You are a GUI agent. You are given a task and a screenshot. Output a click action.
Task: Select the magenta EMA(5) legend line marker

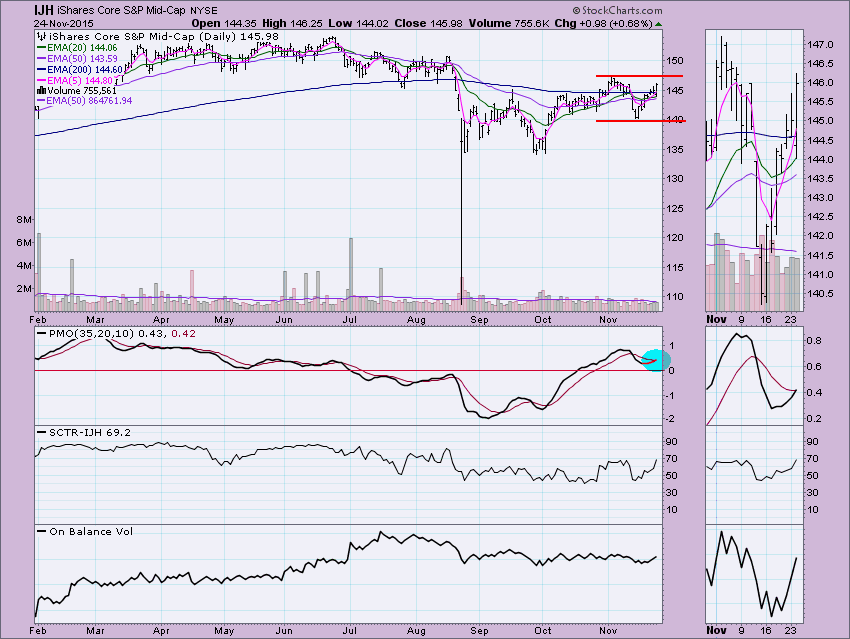(x=41, y=80)
